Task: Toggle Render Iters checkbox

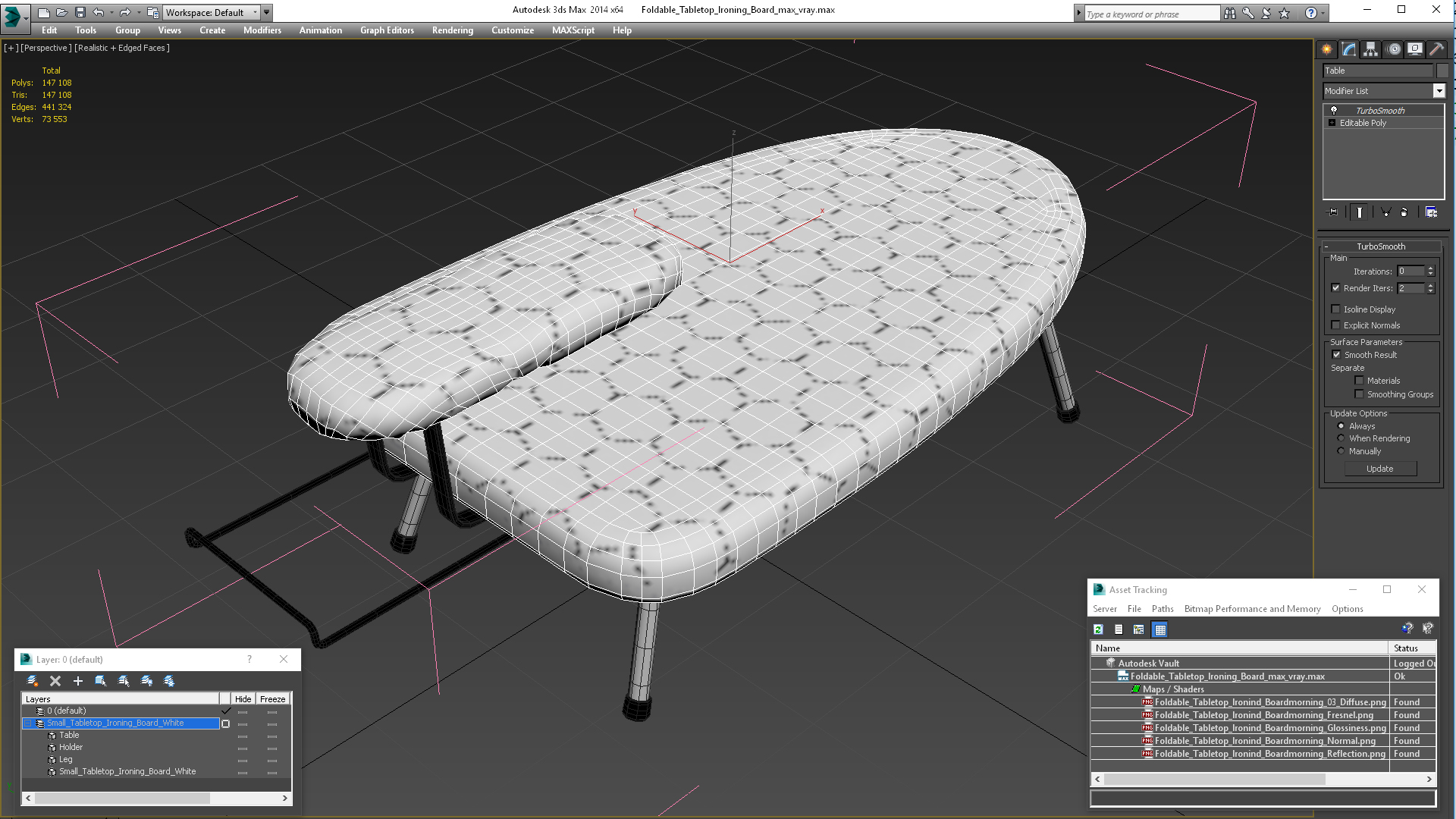Action: [x=1336, y=288]
